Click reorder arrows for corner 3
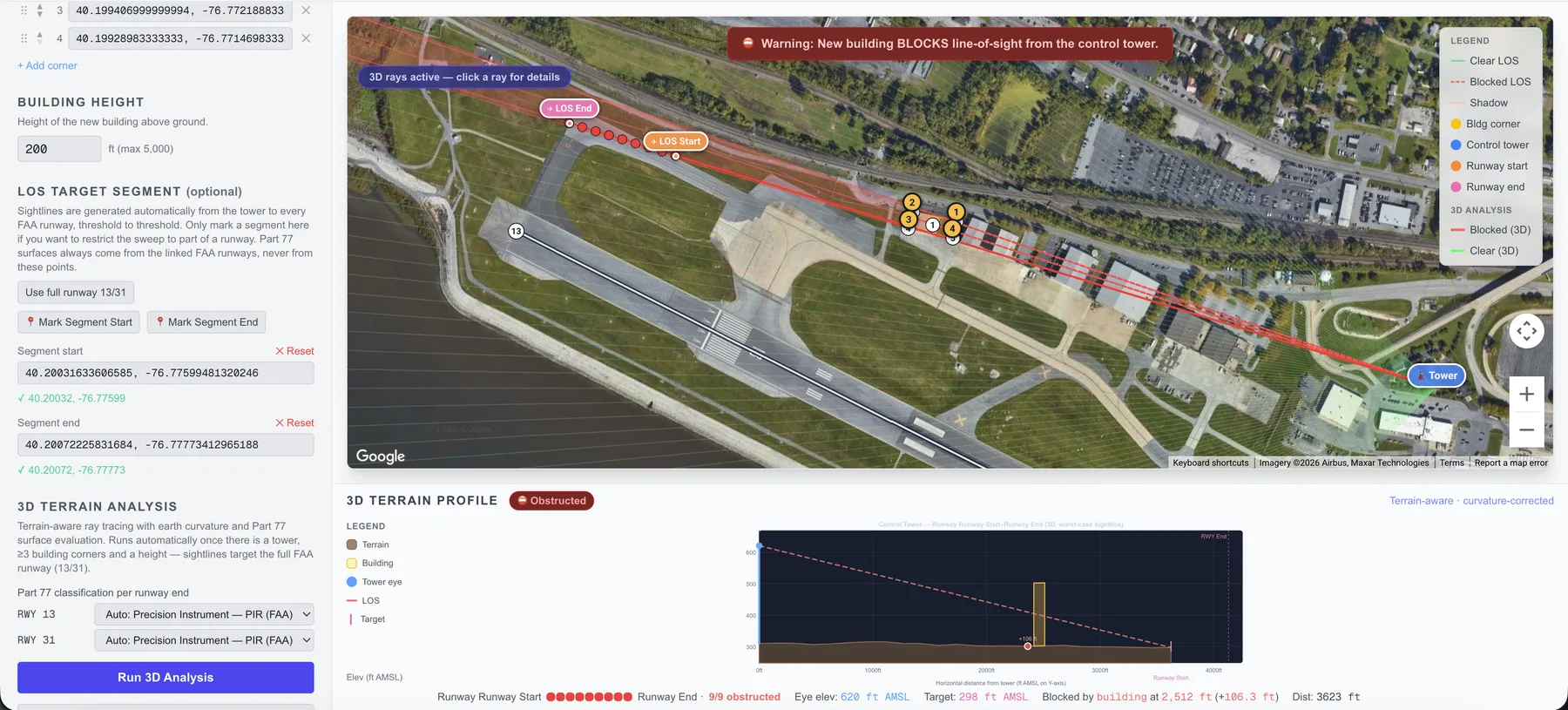Viewport: 1568px width, 710px height. point(39,10)
